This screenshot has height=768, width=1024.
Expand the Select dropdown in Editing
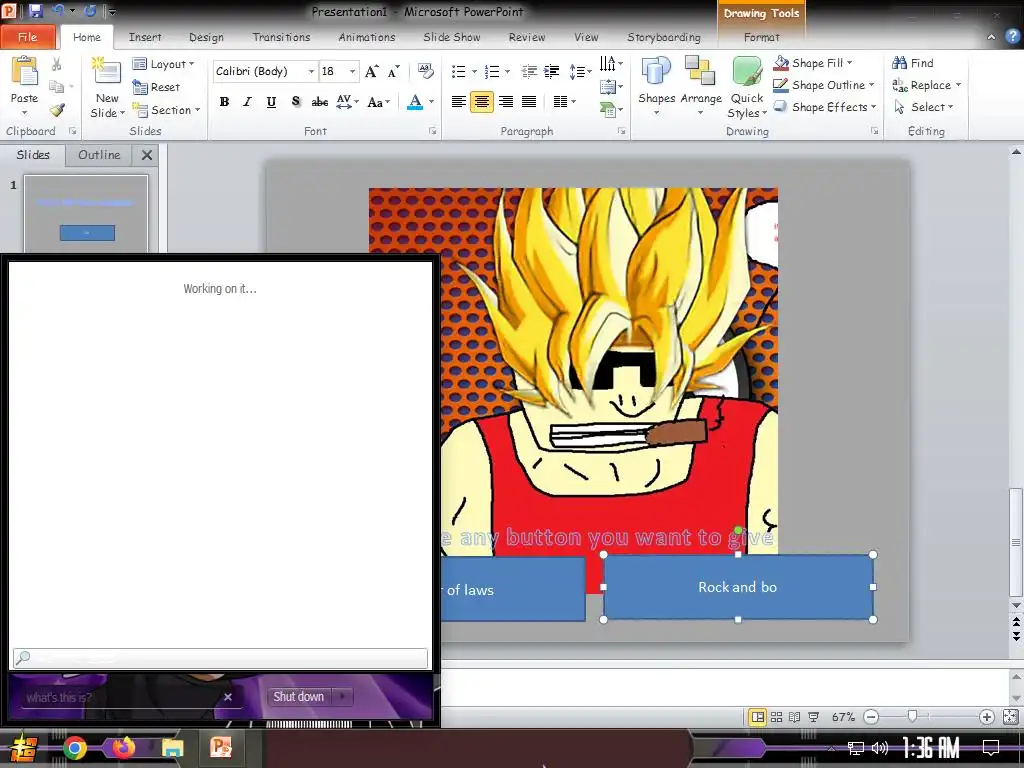pyautogui.click(x=924, y=107)
